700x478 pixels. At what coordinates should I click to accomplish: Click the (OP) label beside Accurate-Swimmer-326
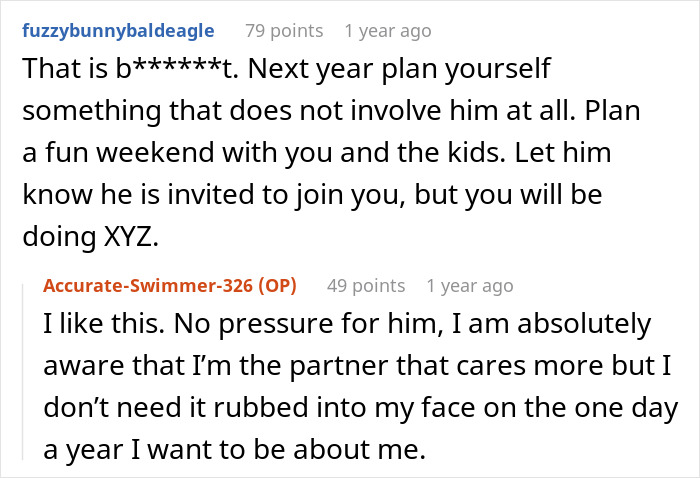click(x=277, y=286)
